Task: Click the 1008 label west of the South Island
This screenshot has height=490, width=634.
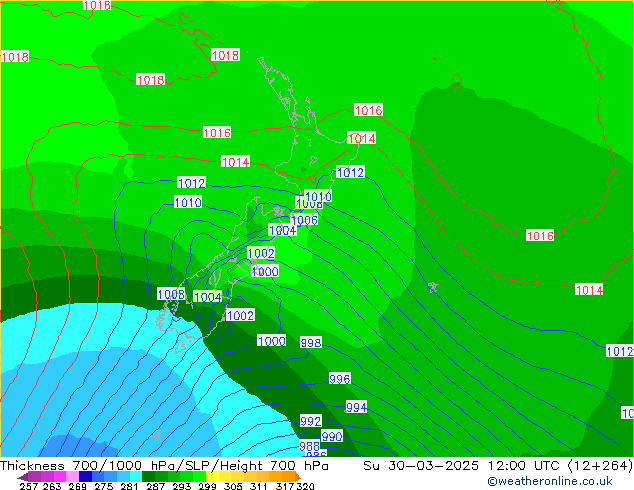Action: click(x=171, y=294)
